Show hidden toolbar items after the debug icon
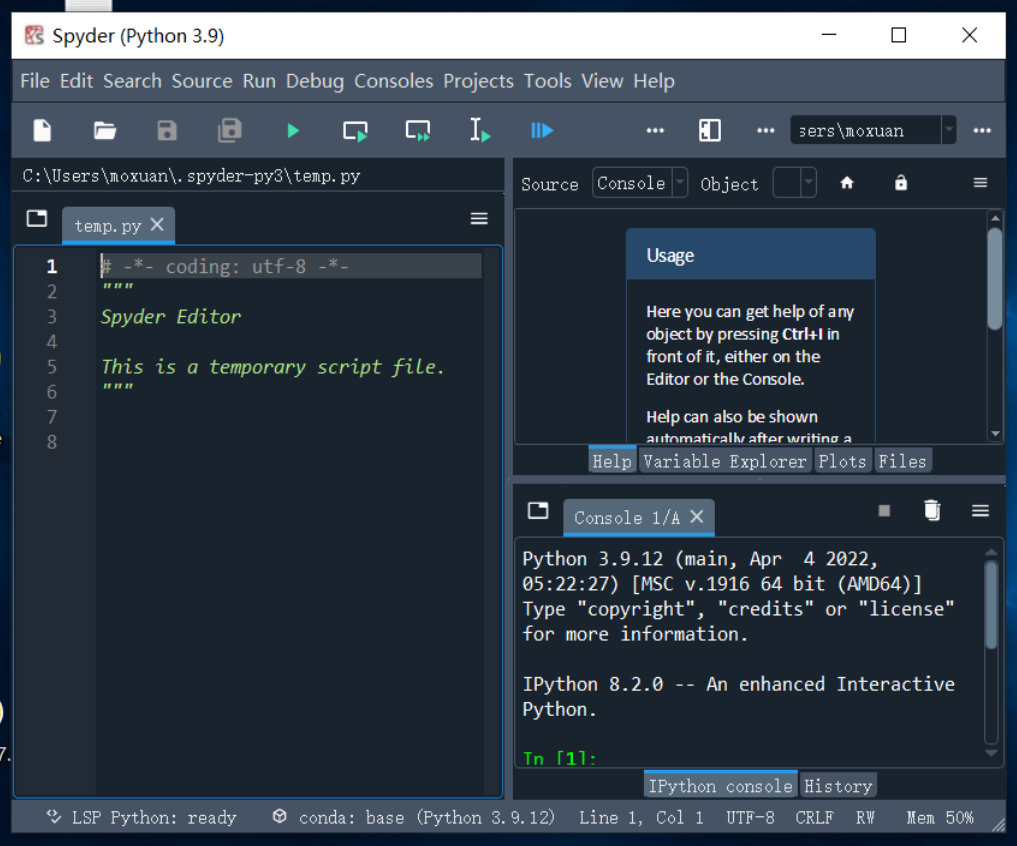 (655, 131)
